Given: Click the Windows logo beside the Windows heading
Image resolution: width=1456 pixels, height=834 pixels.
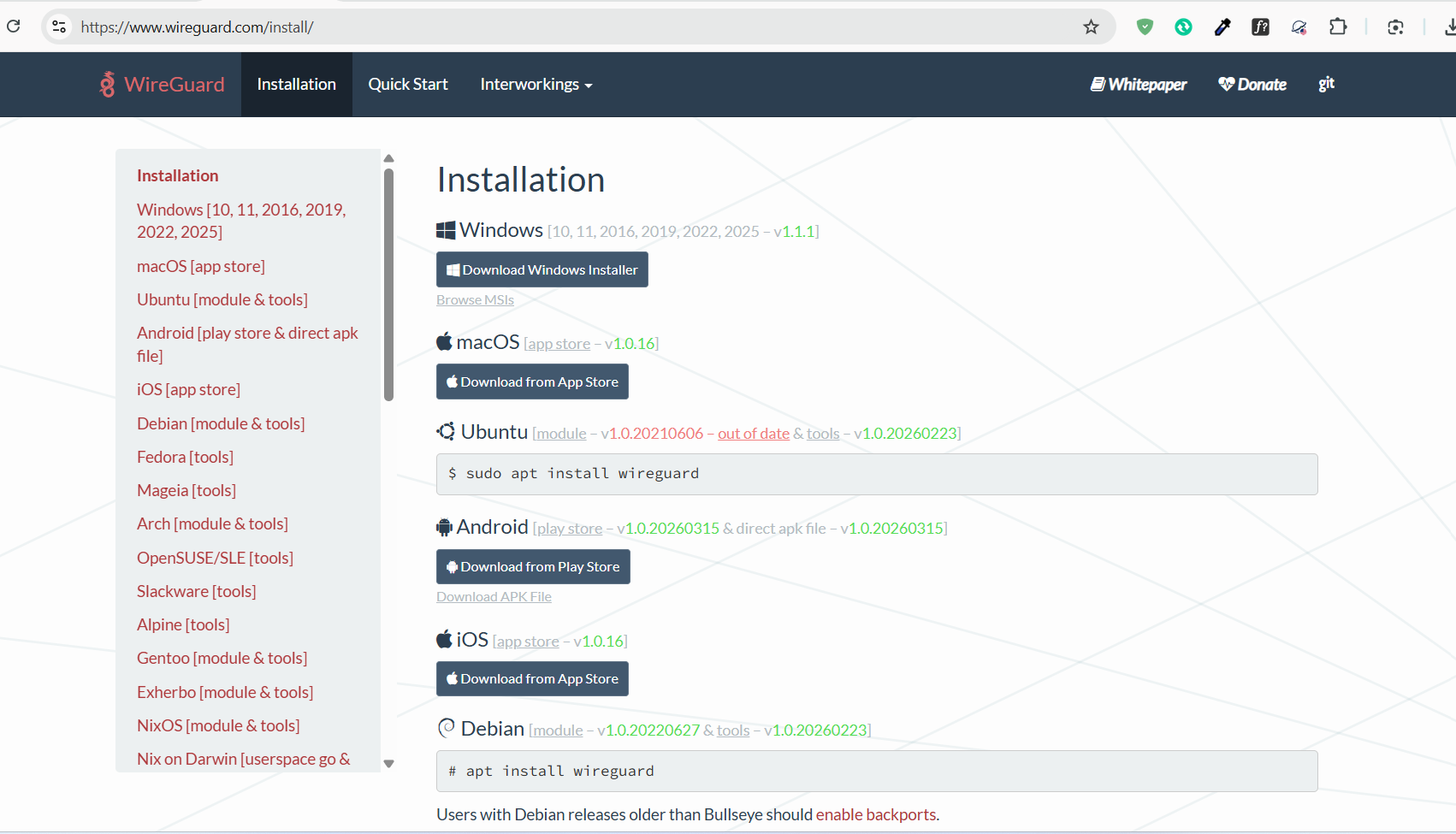Looking at the screenshot, I should click(446, 230).
